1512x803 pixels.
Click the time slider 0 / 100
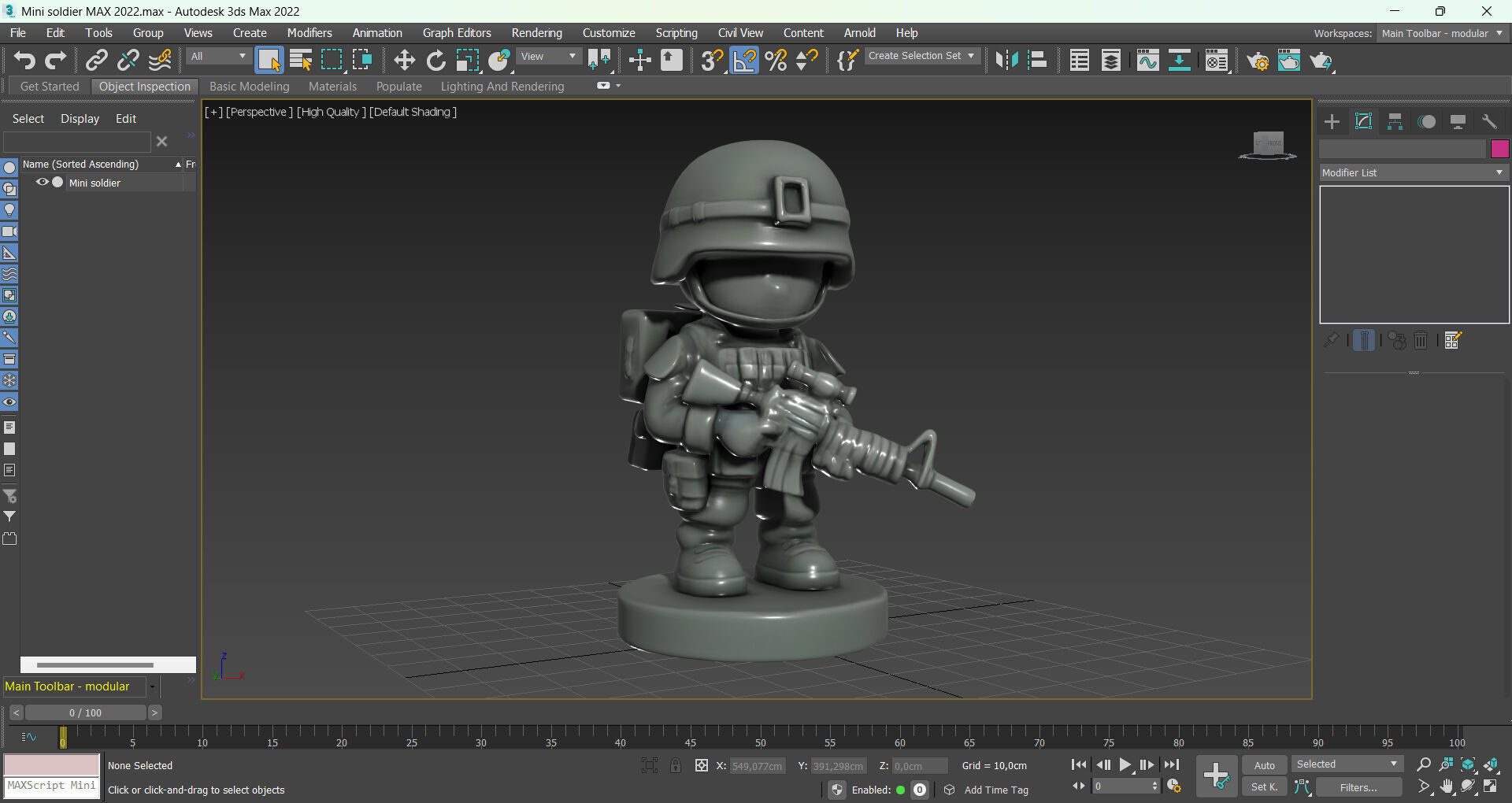(x=86, y=712)
